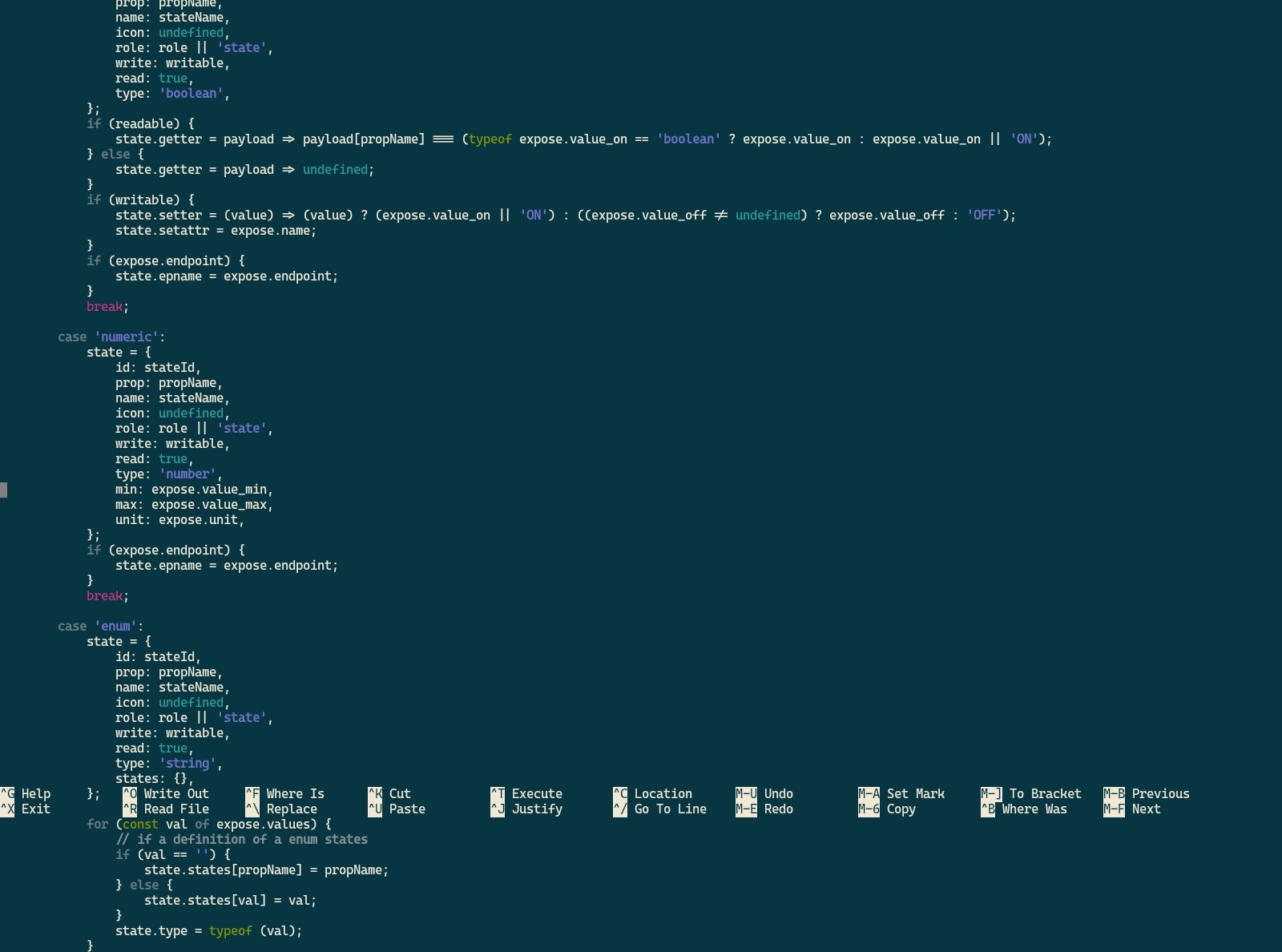Click the M-6 Copy shortcut

887,809
